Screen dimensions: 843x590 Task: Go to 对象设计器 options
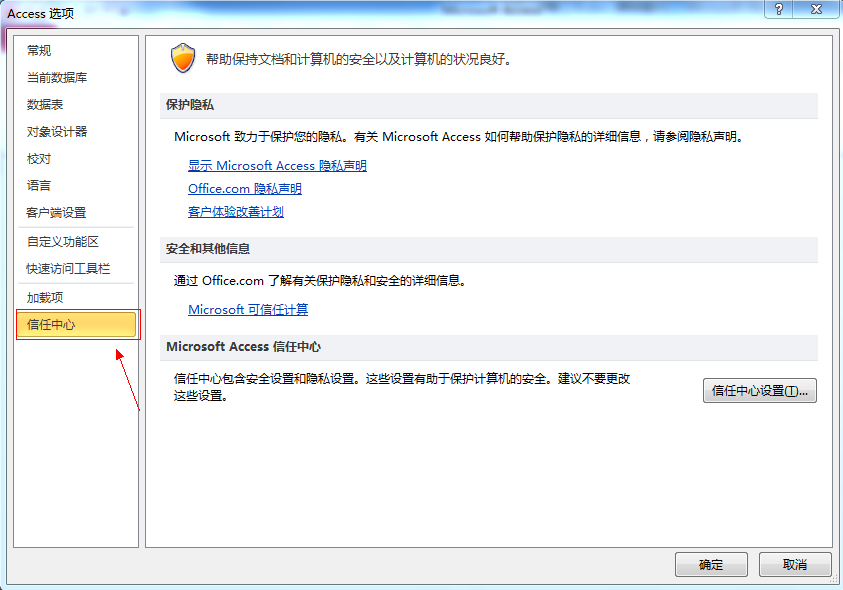click(56, 131)
